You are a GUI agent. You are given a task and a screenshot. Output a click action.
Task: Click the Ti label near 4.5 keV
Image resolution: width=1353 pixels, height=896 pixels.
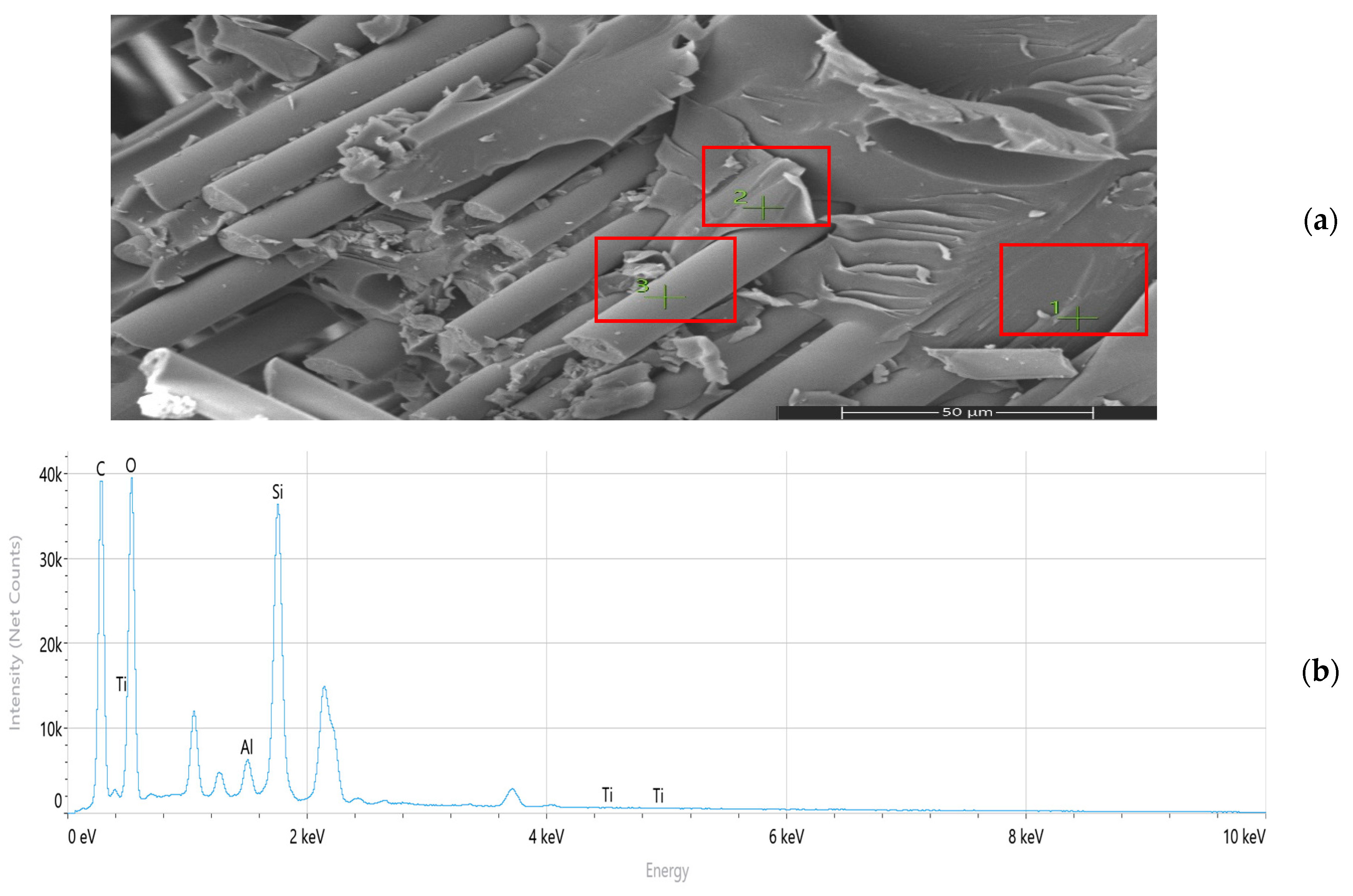pyautogui.click(x=607, y=795)
